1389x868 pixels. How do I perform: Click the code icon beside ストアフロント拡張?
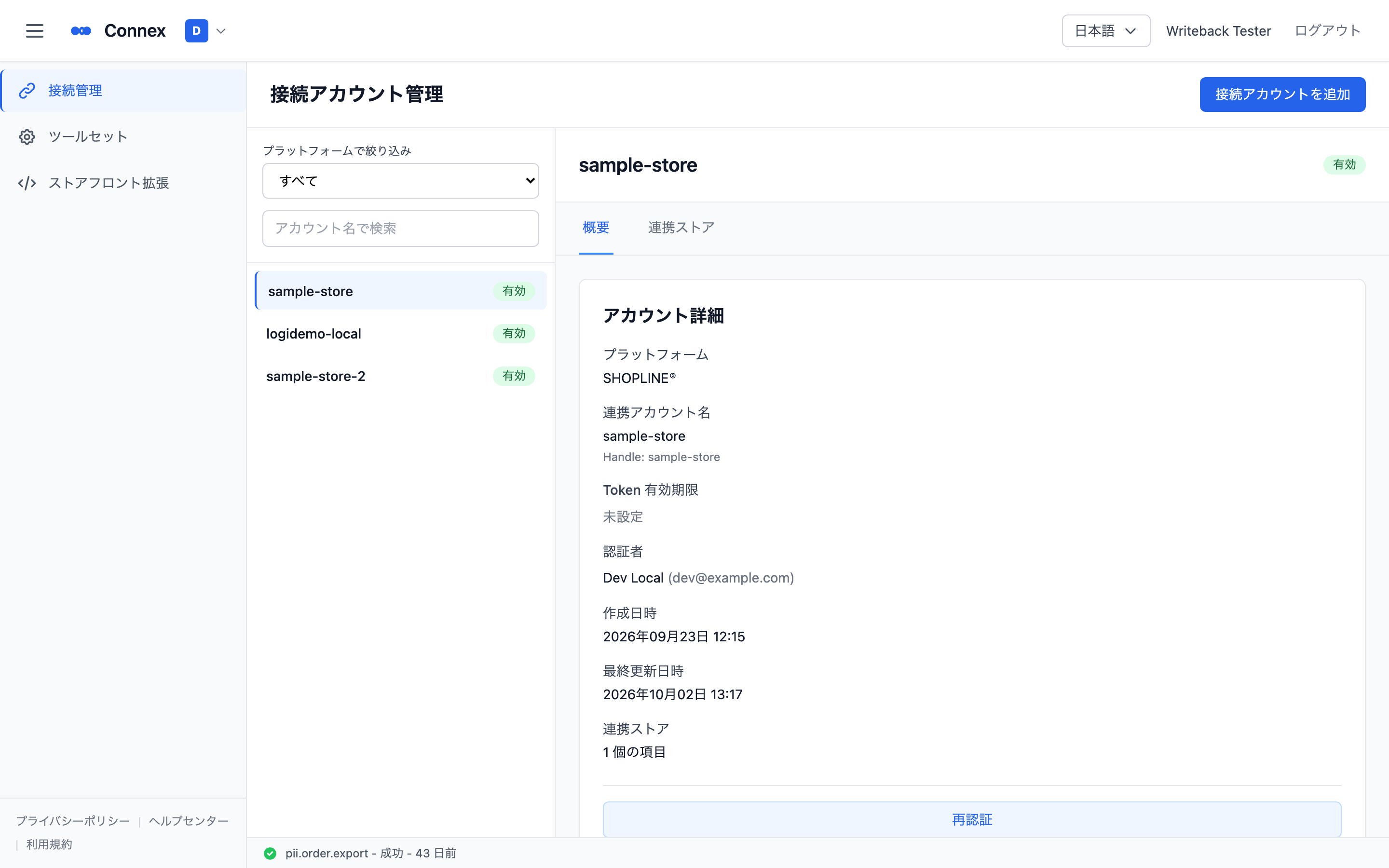[x=27, y=183]
